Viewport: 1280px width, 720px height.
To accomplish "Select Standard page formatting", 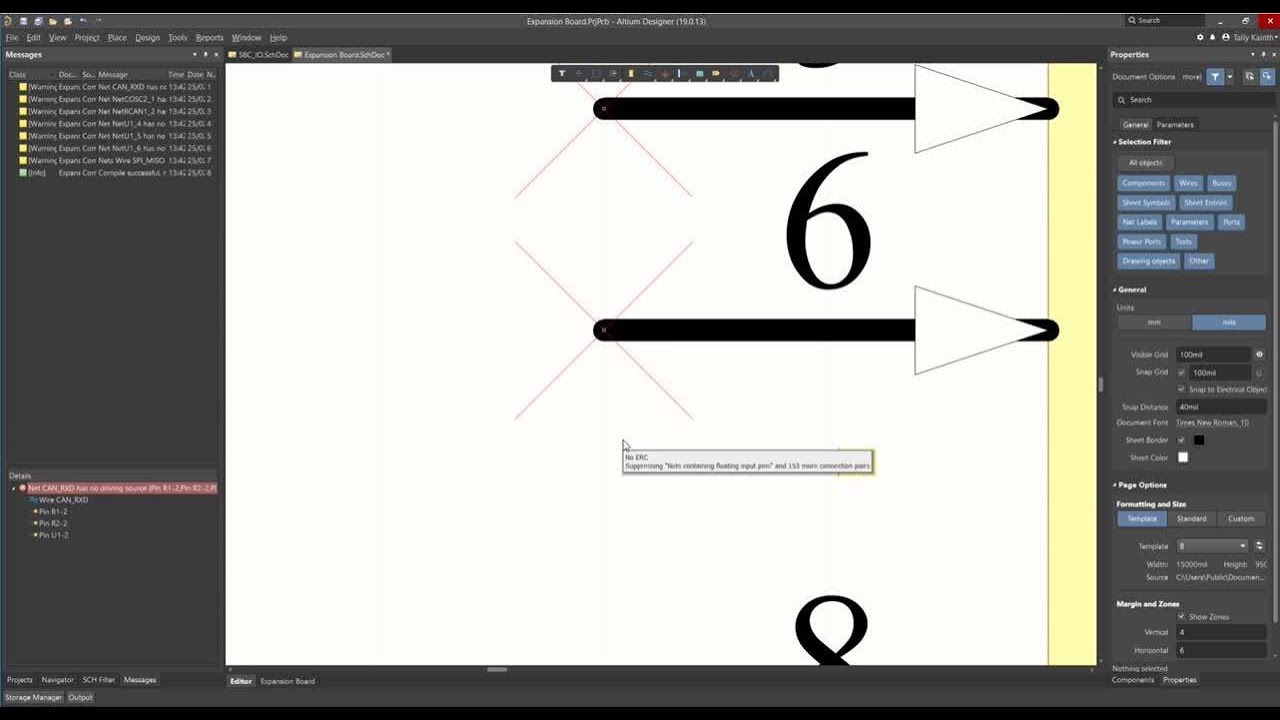I will coord(1191,519).
